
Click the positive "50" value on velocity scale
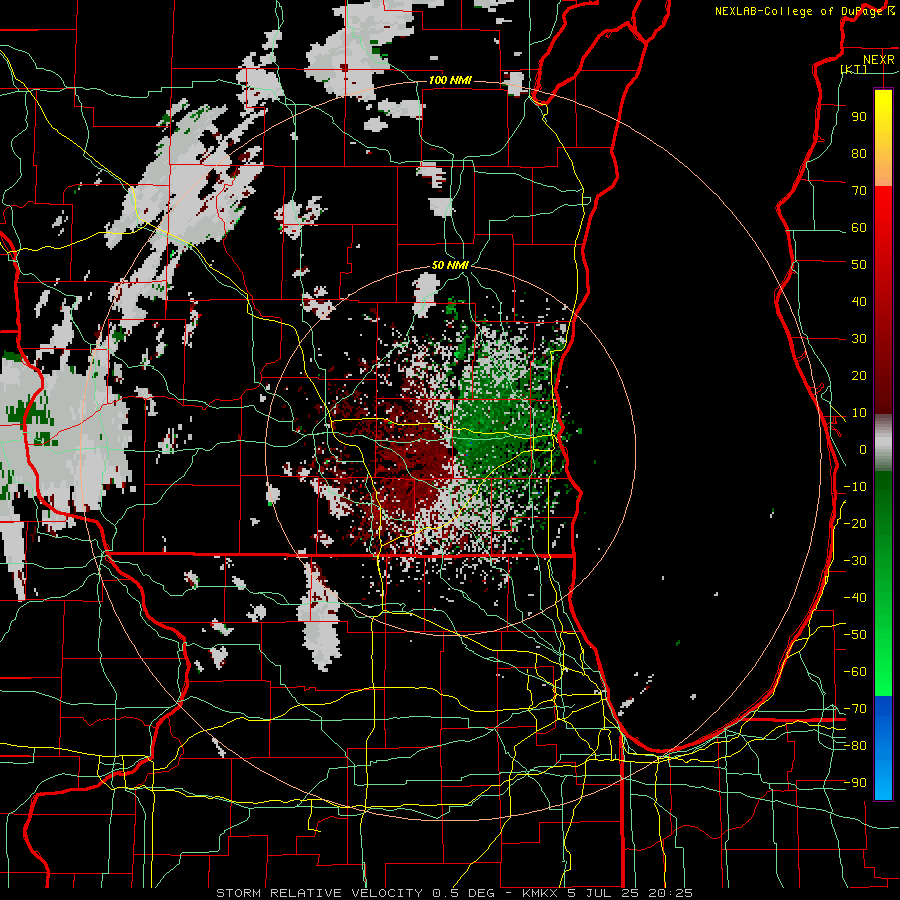coord(859,265)
